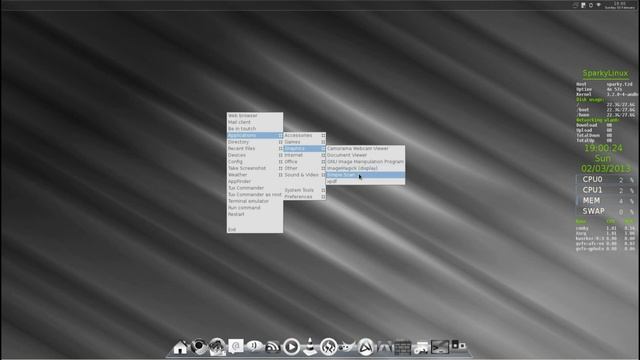Screen dimensions: 640x360
Task: Launch Tux Commander menu entry
Action: [x=255, y=188]
